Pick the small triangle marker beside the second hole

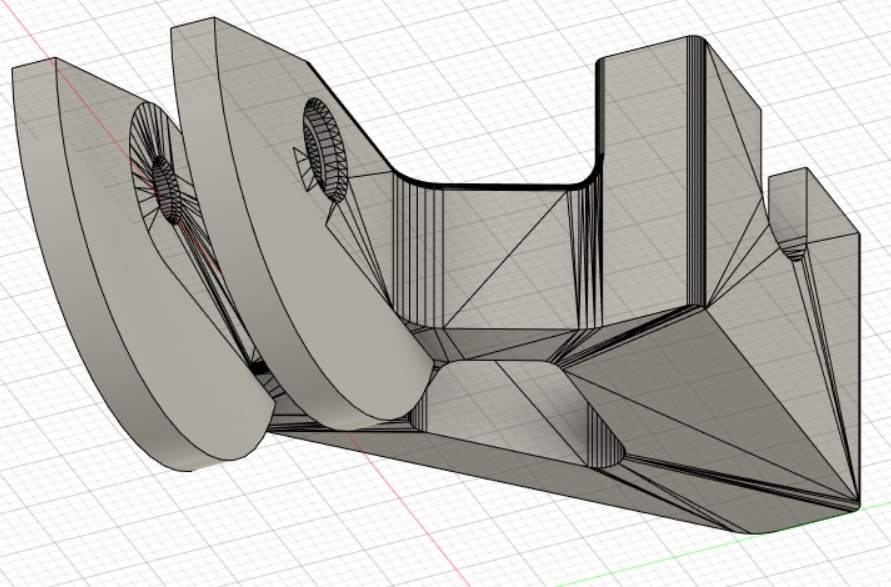pos(301,159)
